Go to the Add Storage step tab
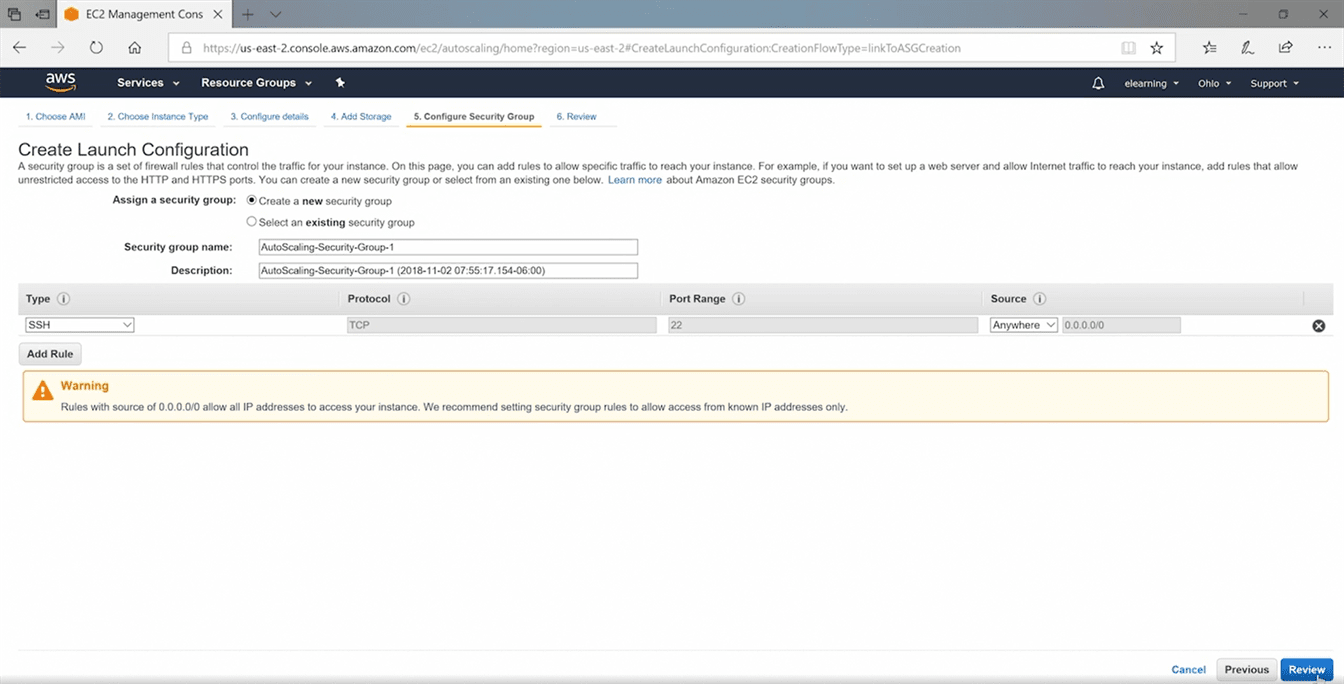This screenshot has width=1344, height=684. (x=361, y=117)
